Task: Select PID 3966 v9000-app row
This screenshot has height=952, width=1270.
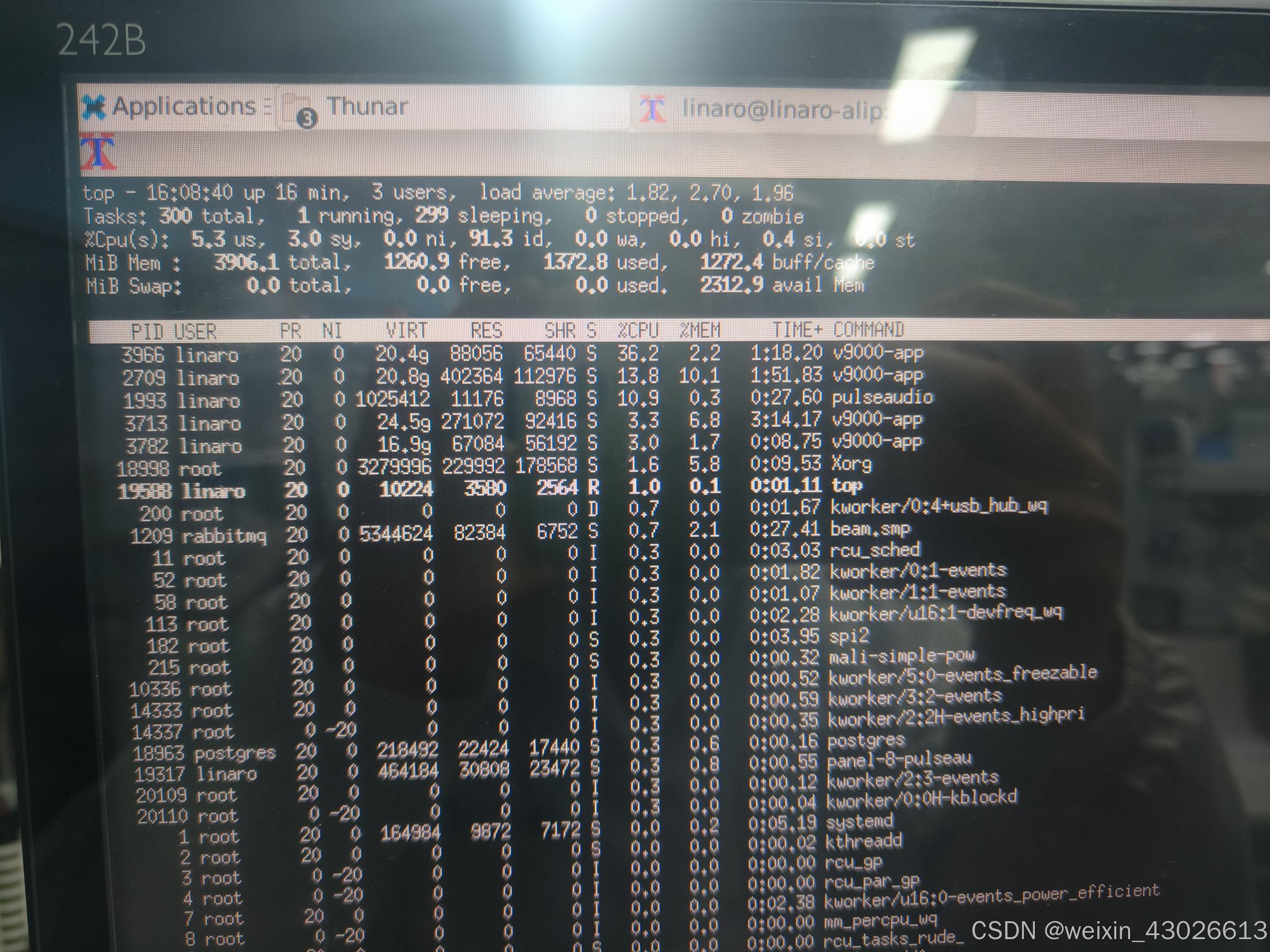Action: pos(877,353)
